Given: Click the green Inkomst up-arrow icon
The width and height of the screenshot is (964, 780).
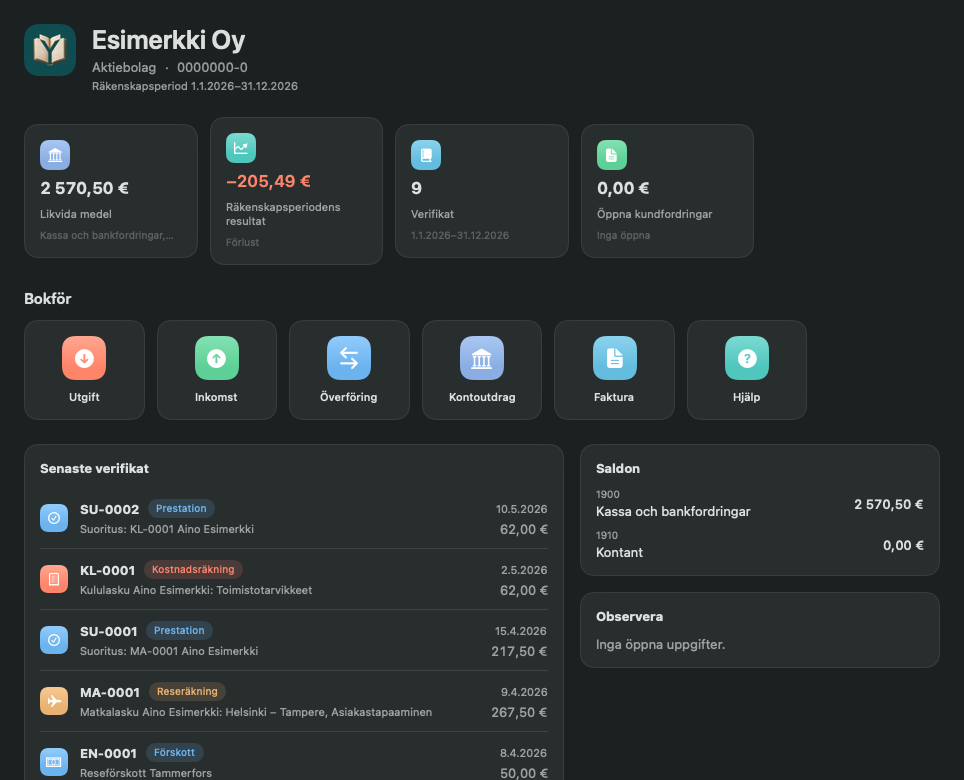Looking at the screenshot, I should [x=216, y=358].
